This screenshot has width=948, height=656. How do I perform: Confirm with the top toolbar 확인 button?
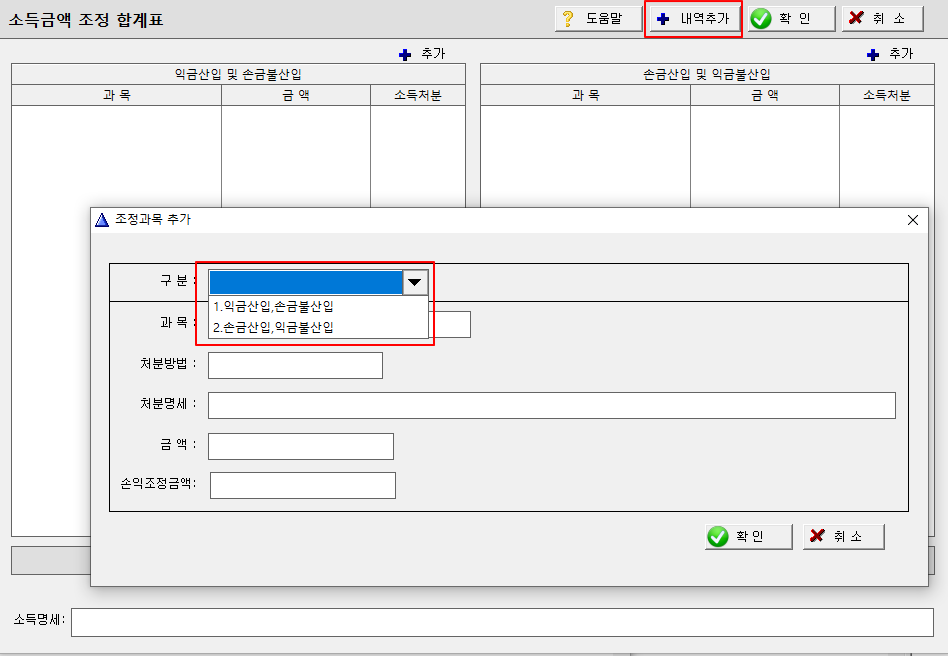[x=791, y=19]
